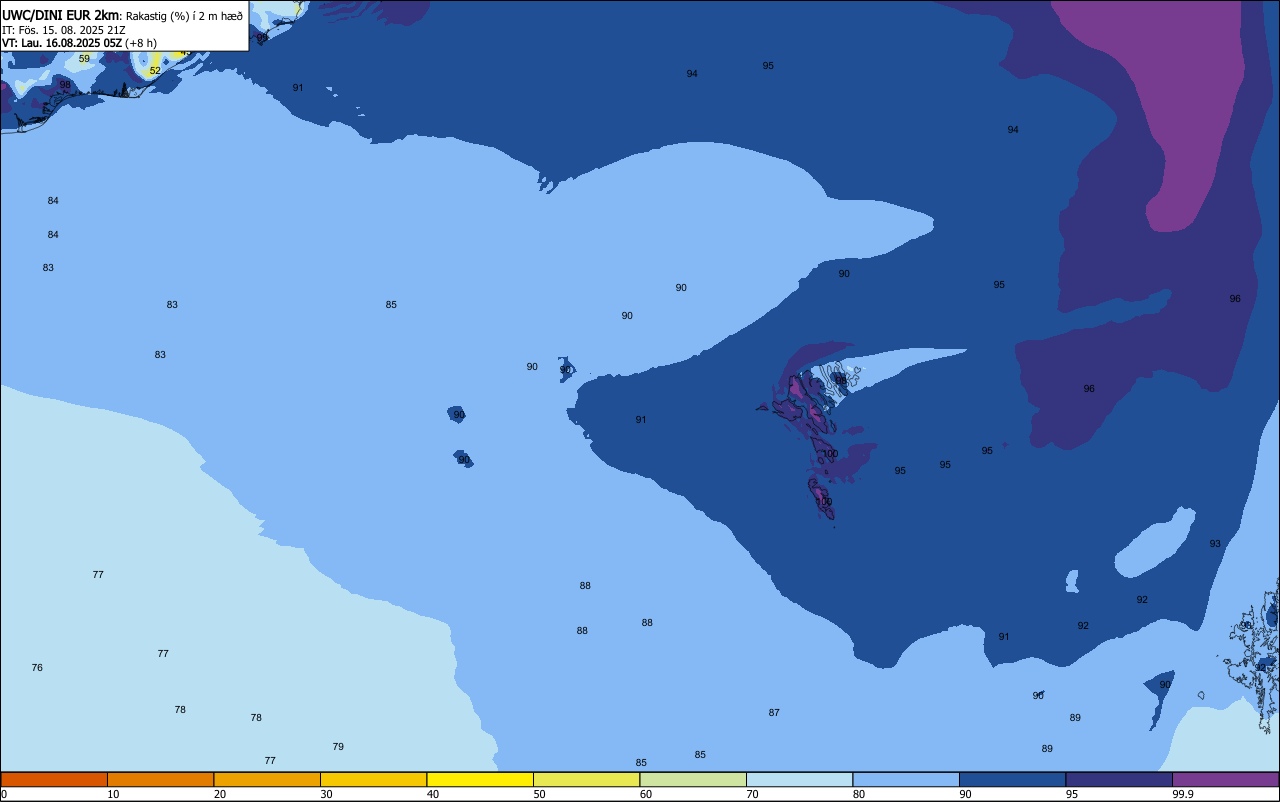Viewport: 1280px width, 802px height.
Task: Click the humidity value 93 on the map
Action: pyautogui.click(x=1215, y=544)
